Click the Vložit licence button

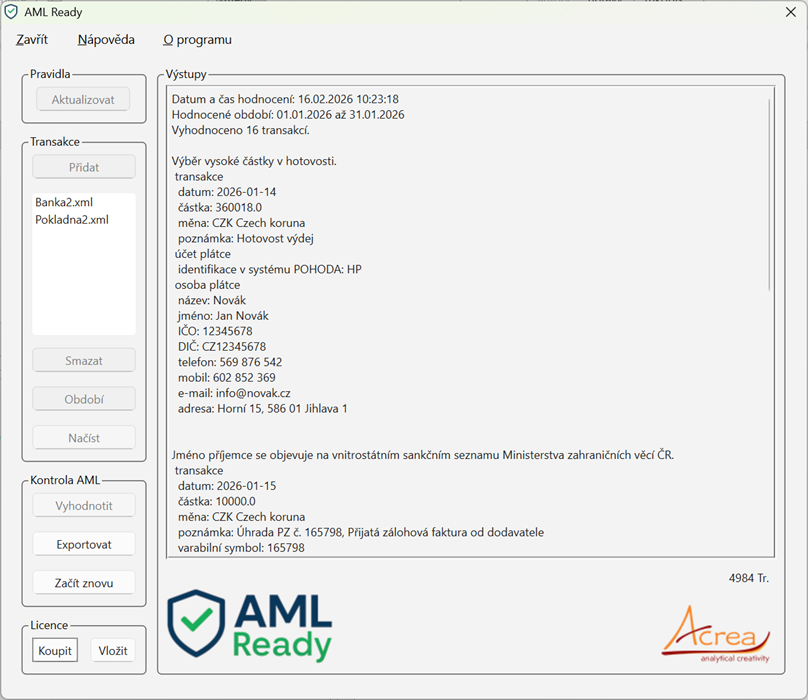[x=113, y=650]
